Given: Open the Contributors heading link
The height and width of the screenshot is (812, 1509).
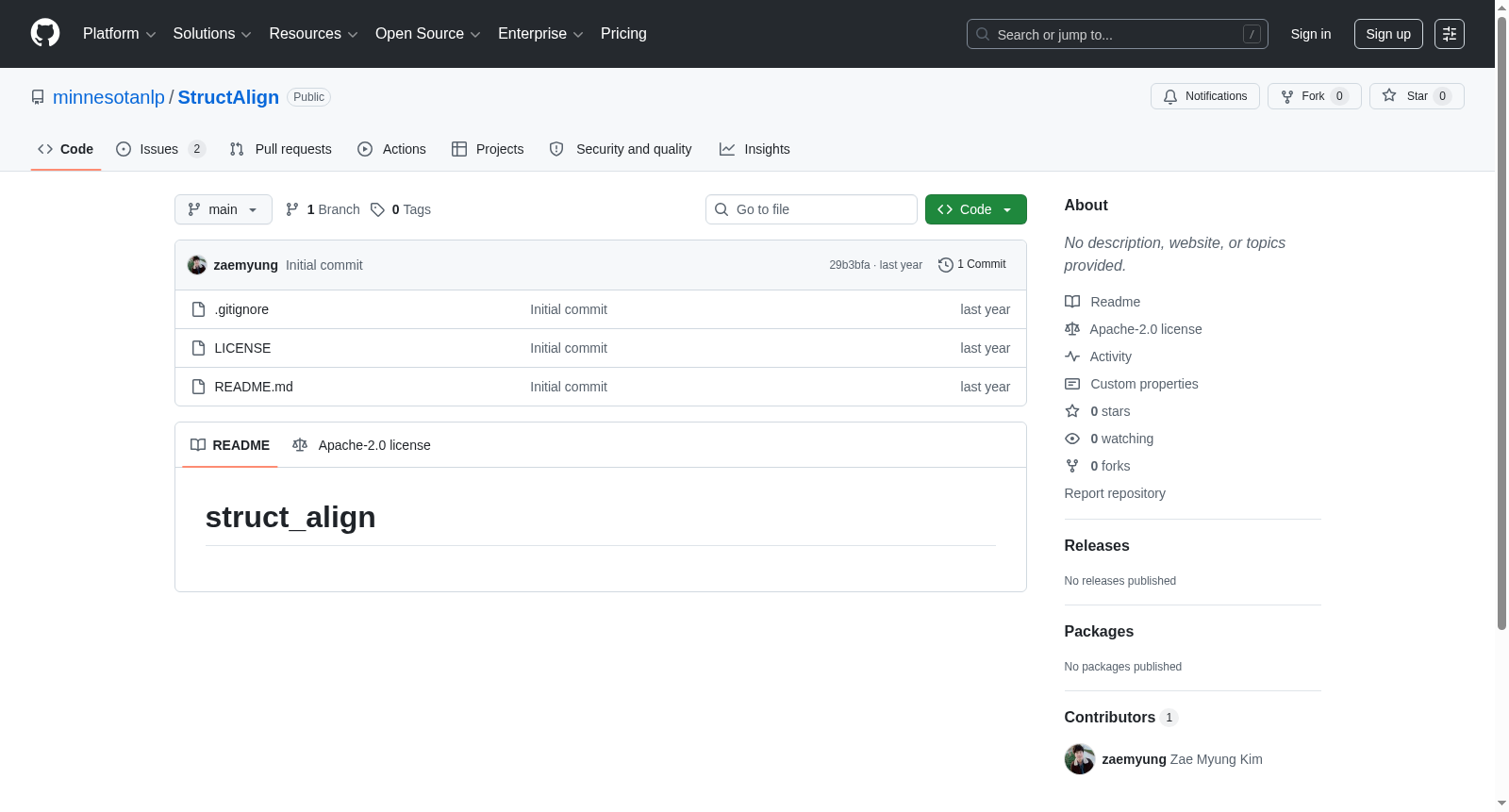Looking at the screenshot, I should click(1120, 718).
